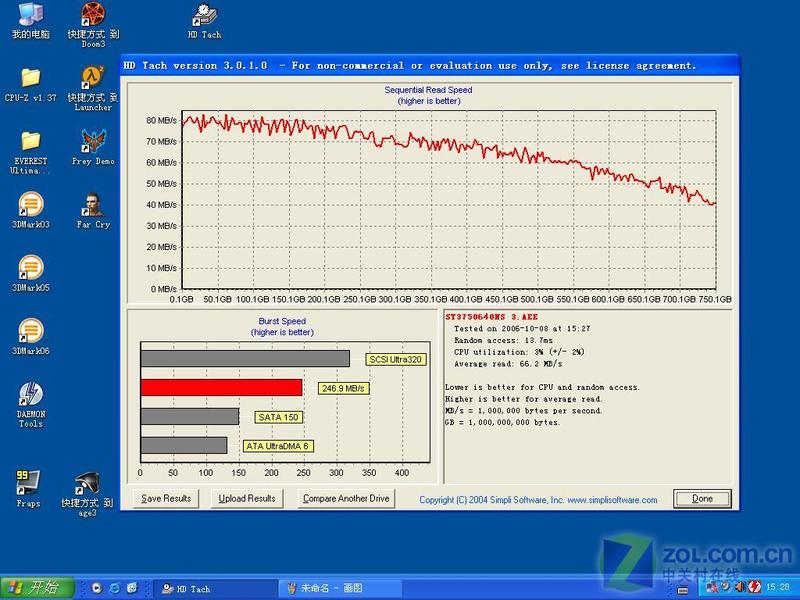
Task: Click the third quick launch icon
Action: [132, 588]
